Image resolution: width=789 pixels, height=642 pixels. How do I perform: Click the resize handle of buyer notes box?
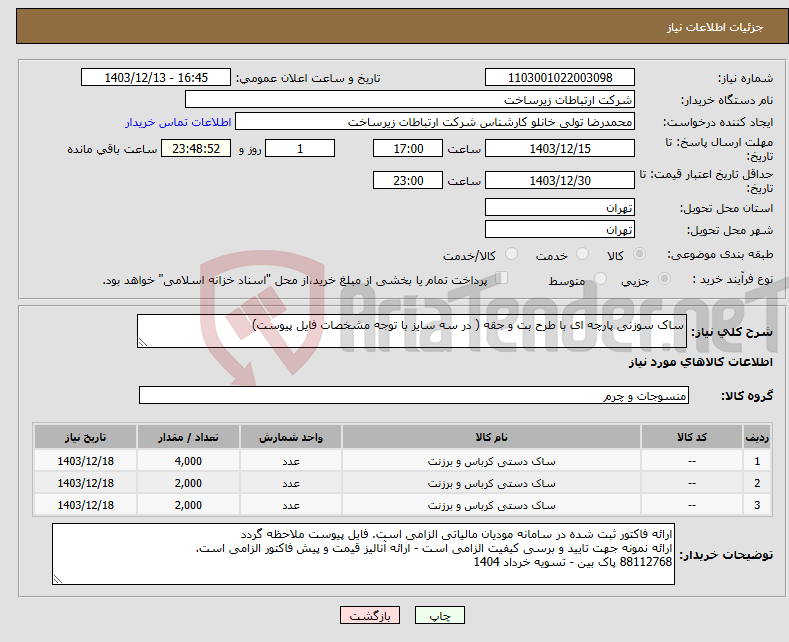tap(58, 580)
